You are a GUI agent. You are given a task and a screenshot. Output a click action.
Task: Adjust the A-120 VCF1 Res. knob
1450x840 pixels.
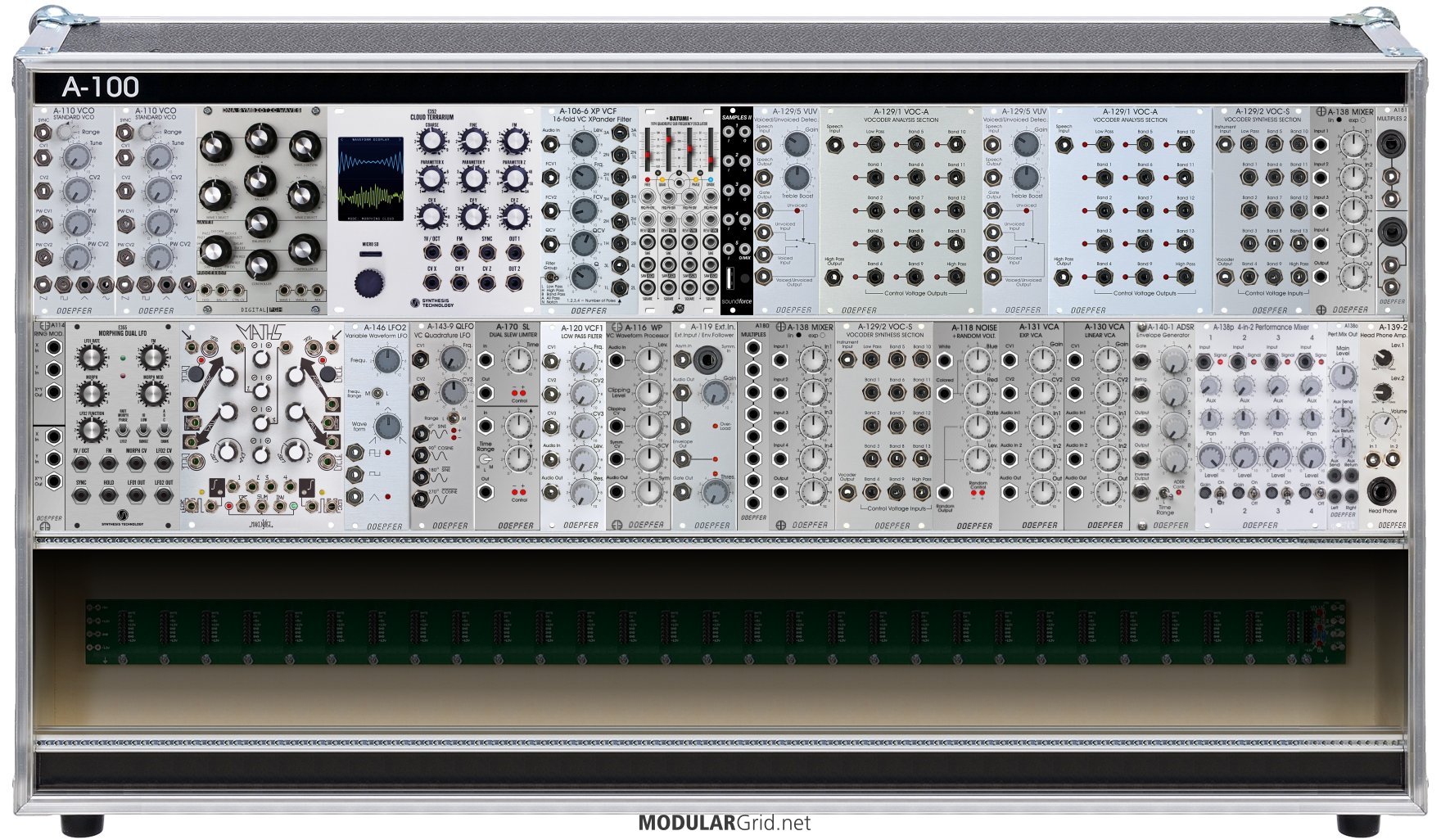click(x=583, y=492)
